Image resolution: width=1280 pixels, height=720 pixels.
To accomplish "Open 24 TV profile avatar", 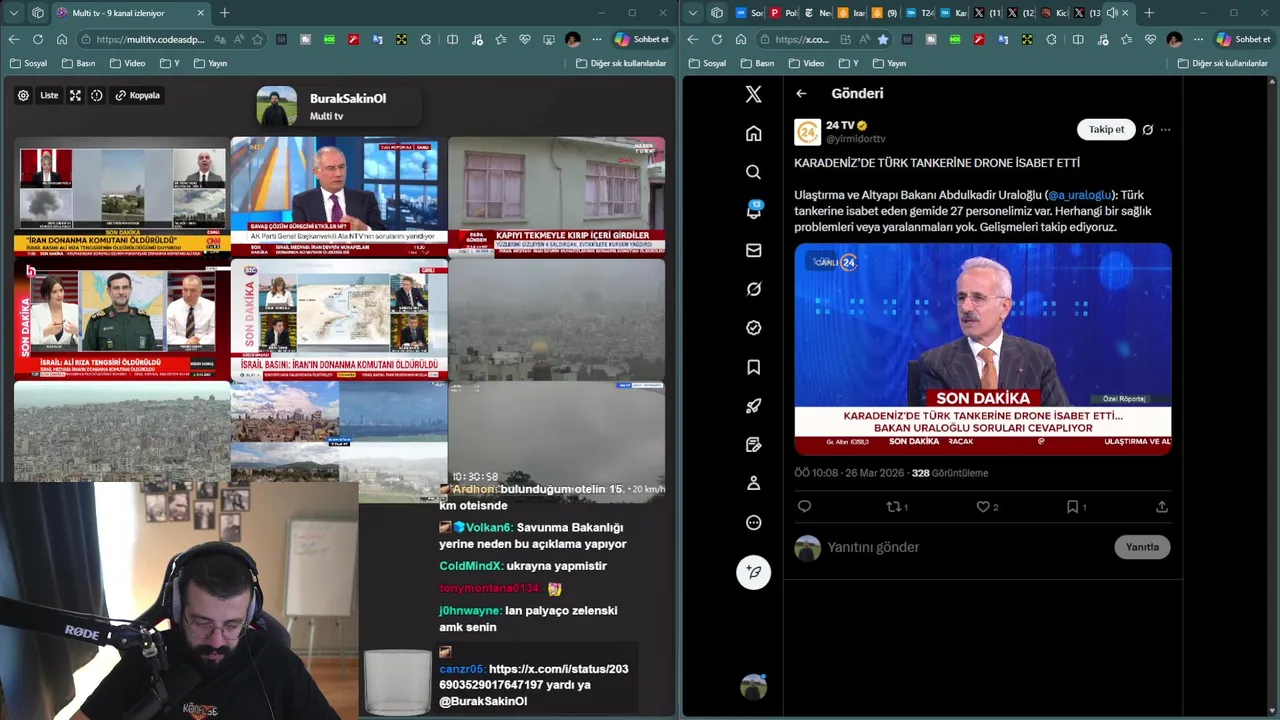I will click(x=808, y=132).
